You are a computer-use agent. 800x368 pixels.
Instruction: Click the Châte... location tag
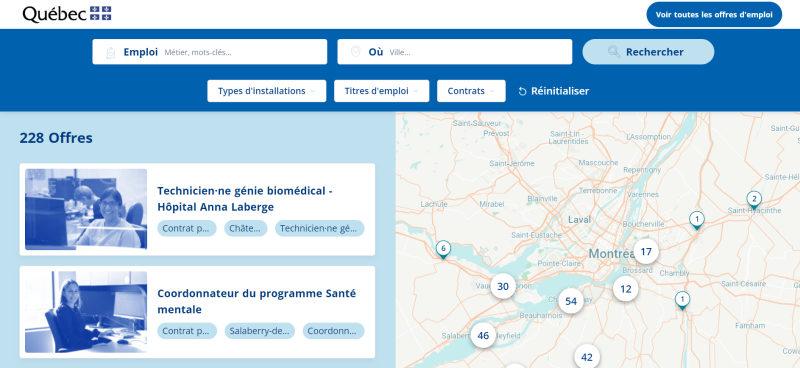[245, 228]
